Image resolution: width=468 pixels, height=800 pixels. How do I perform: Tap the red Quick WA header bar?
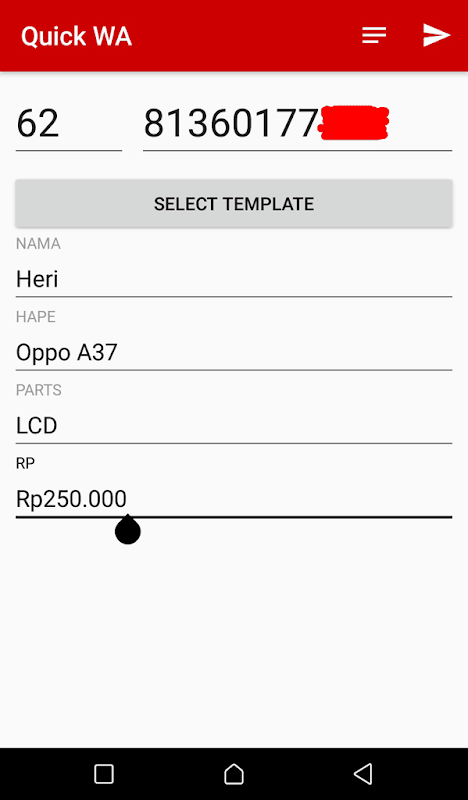pos(234,36)
